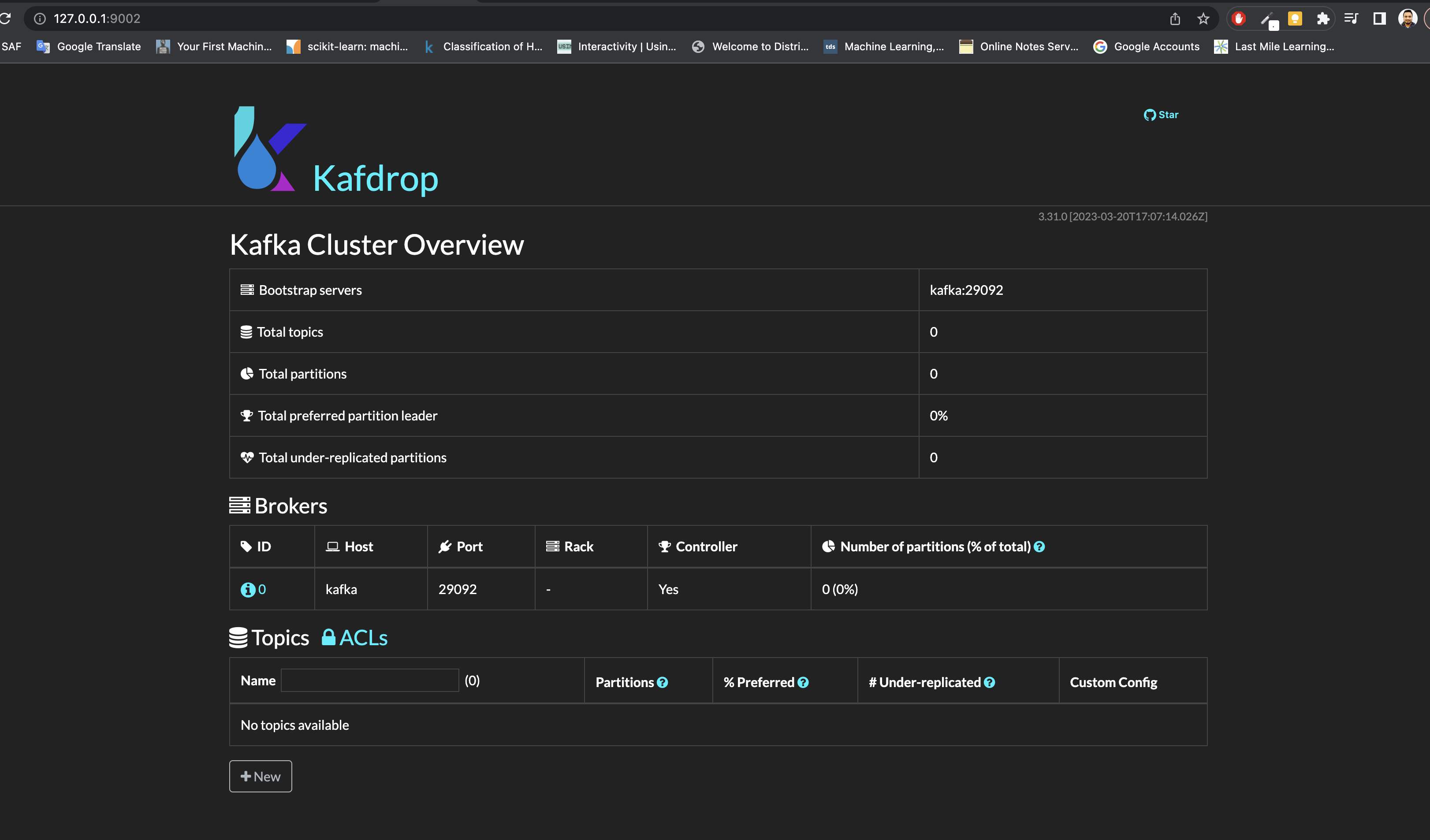Click help icon next to Number of partitions

pyautogui.click(x=1039, y=547)
